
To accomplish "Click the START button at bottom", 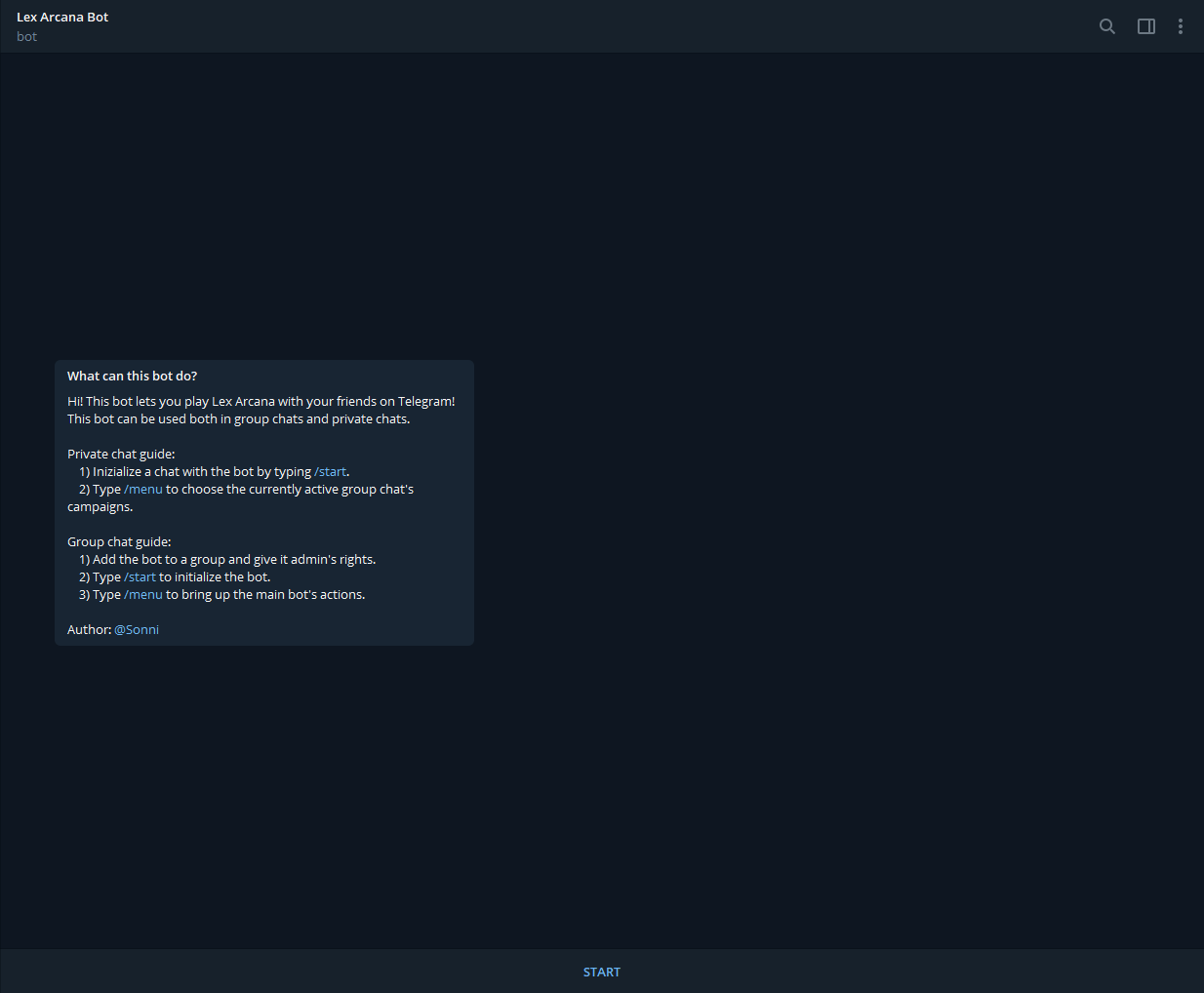I will pos(602,972).
